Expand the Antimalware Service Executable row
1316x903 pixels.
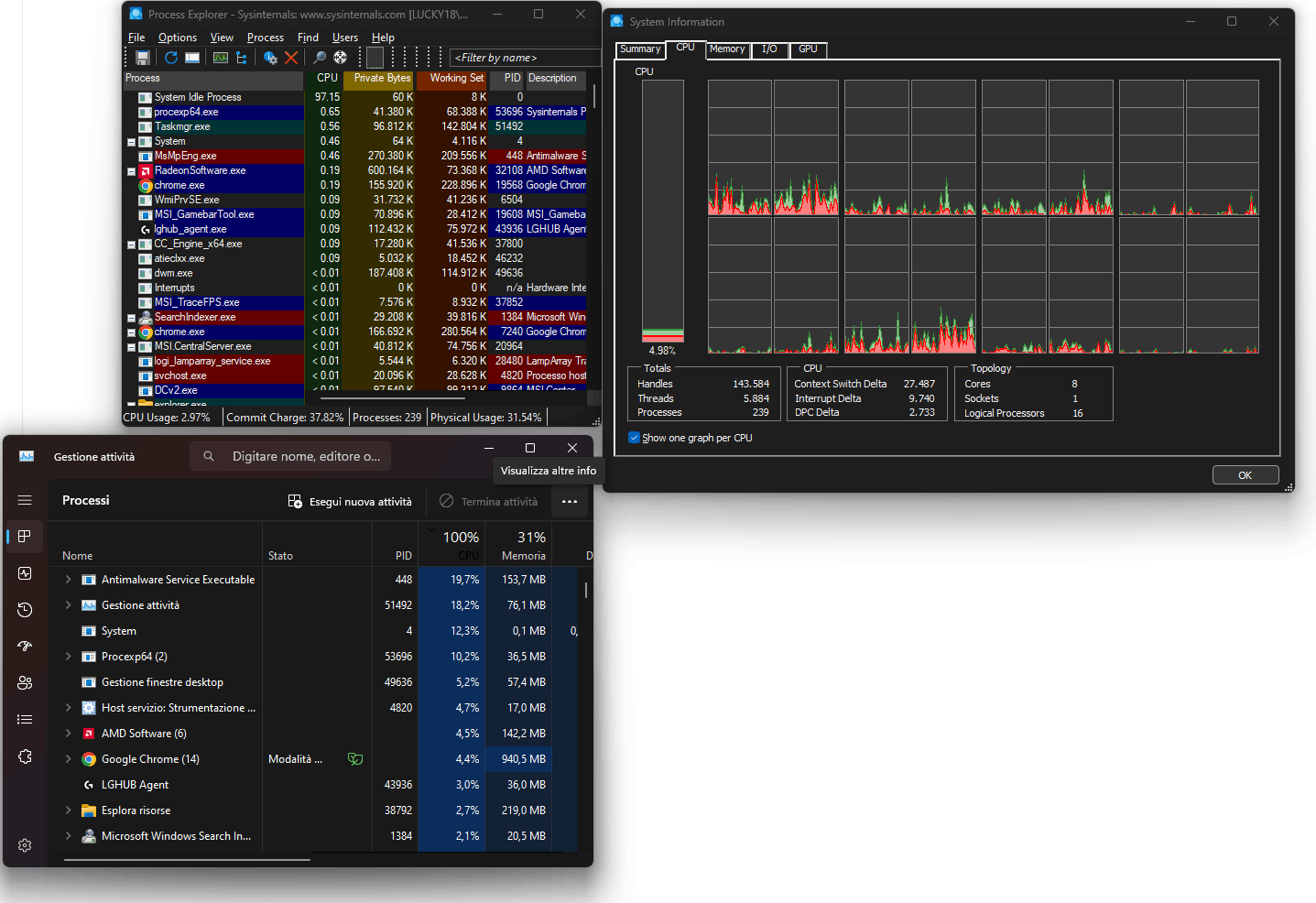point(68,580)
